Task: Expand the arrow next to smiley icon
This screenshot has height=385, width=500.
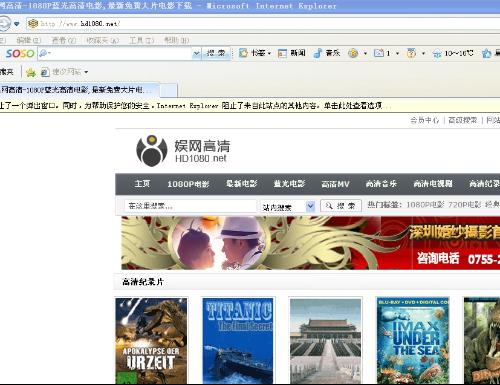Action: pyautogui.click(x=365, y=54)
